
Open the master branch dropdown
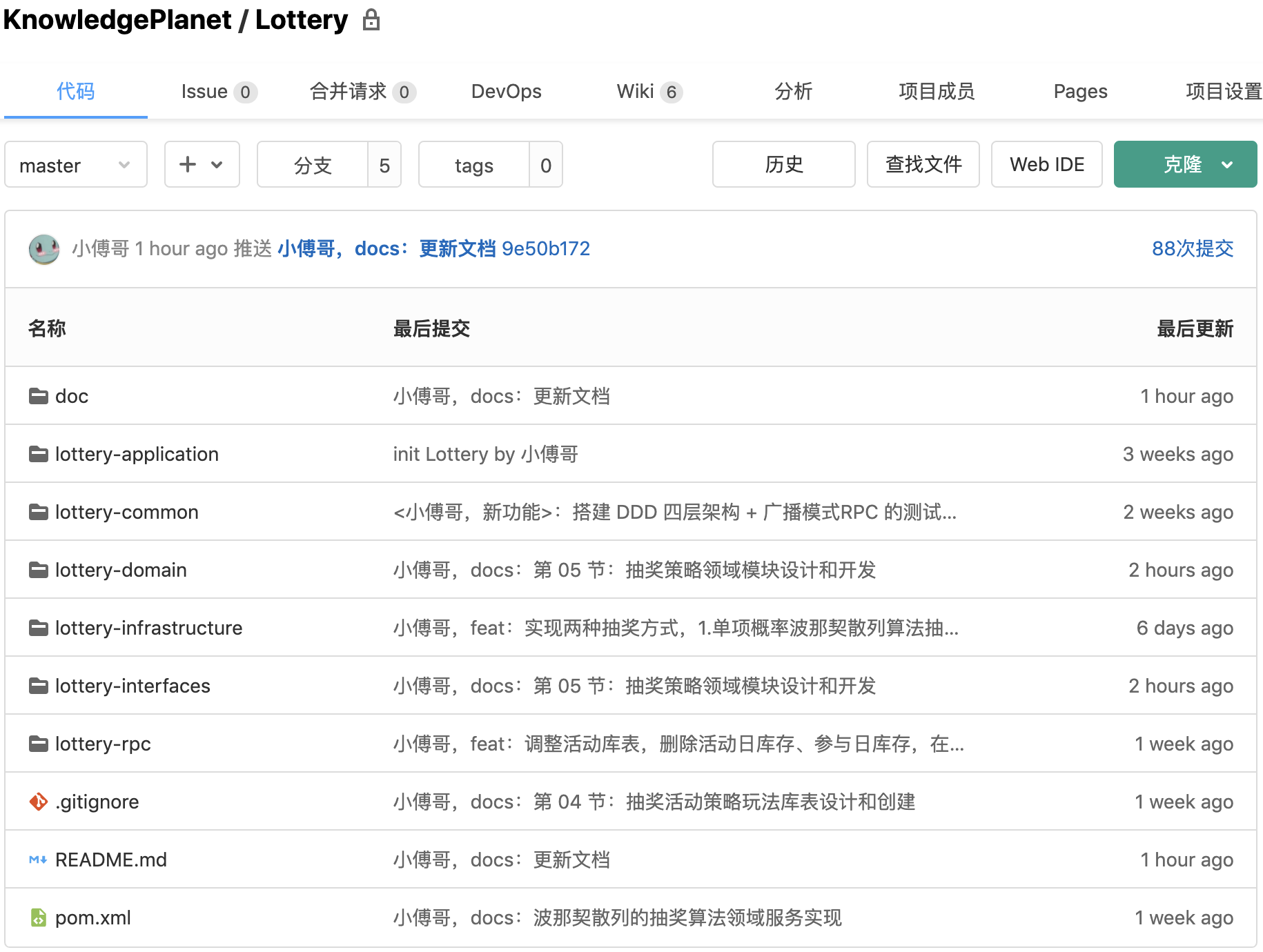(x=76, y=165)
